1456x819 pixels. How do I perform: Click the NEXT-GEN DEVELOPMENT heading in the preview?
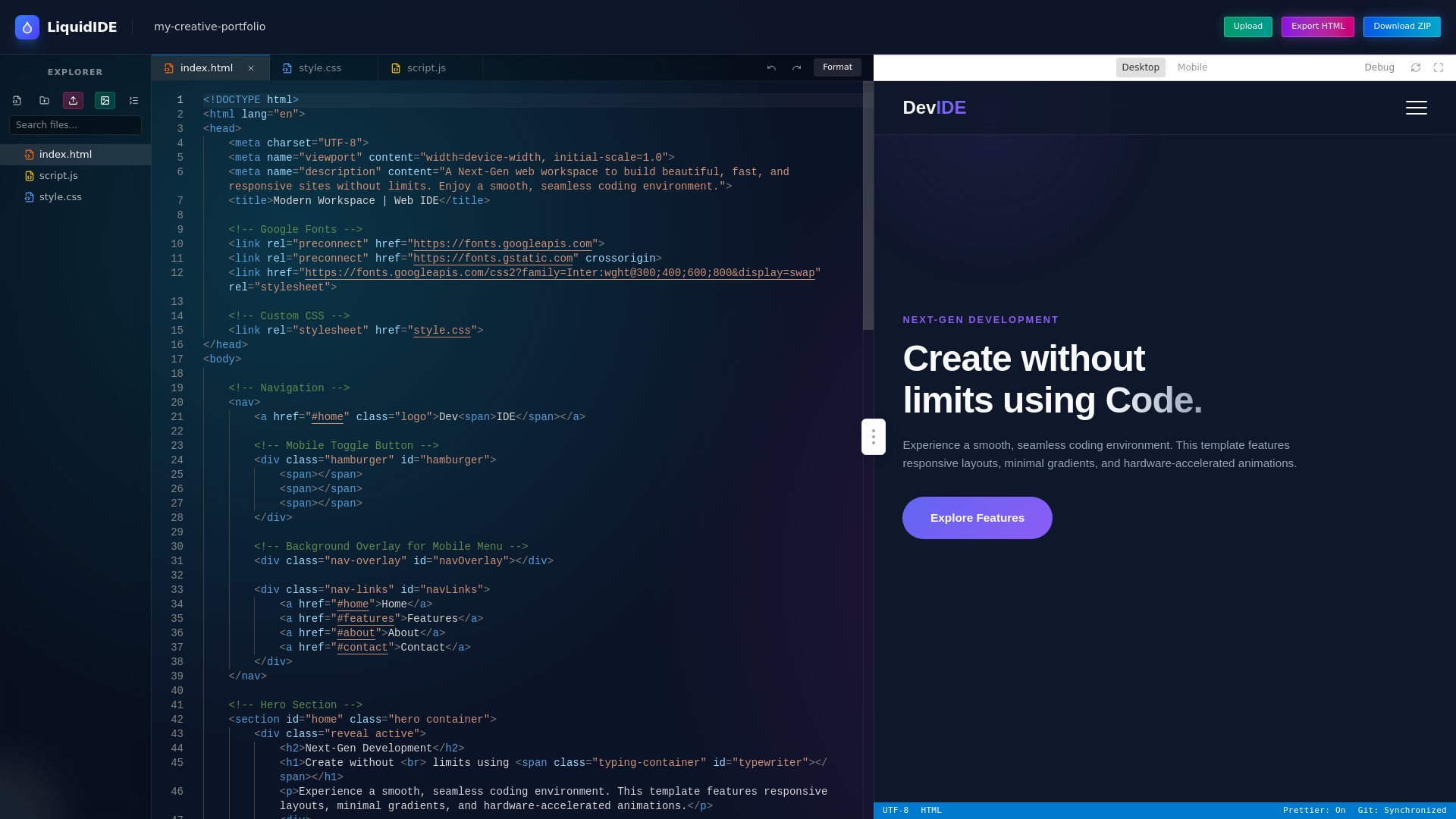981,320
